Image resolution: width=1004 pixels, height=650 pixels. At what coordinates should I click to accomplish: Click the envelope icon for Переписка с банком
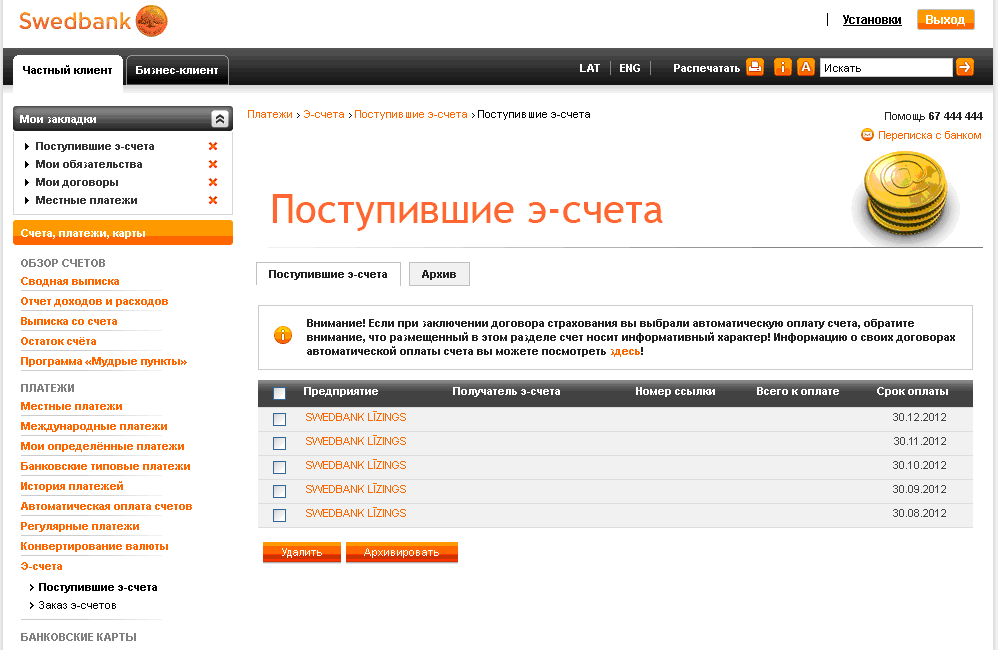pyautogui.click(x=868, y=135)
